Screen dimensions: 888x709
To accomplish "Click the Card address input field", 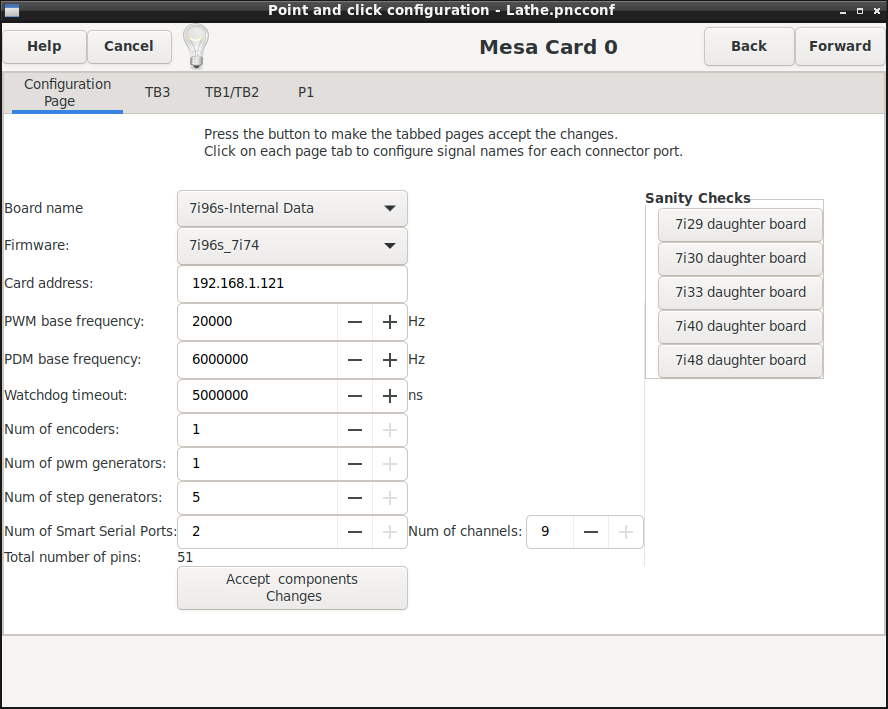I will pyautogui.click(x=292, y=284).
